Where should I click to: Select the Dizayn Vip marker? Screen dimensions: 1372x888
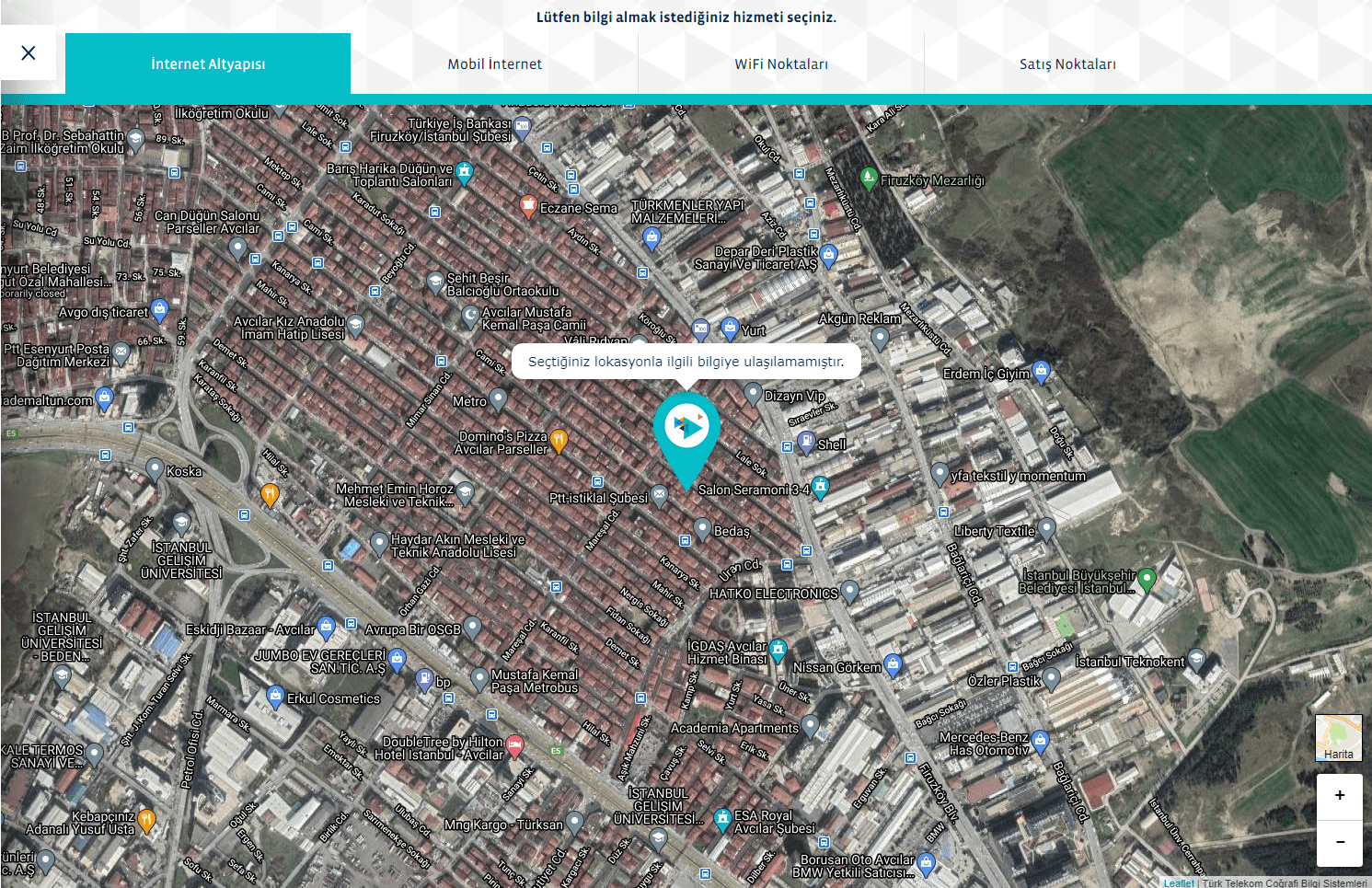click(753, 394)
